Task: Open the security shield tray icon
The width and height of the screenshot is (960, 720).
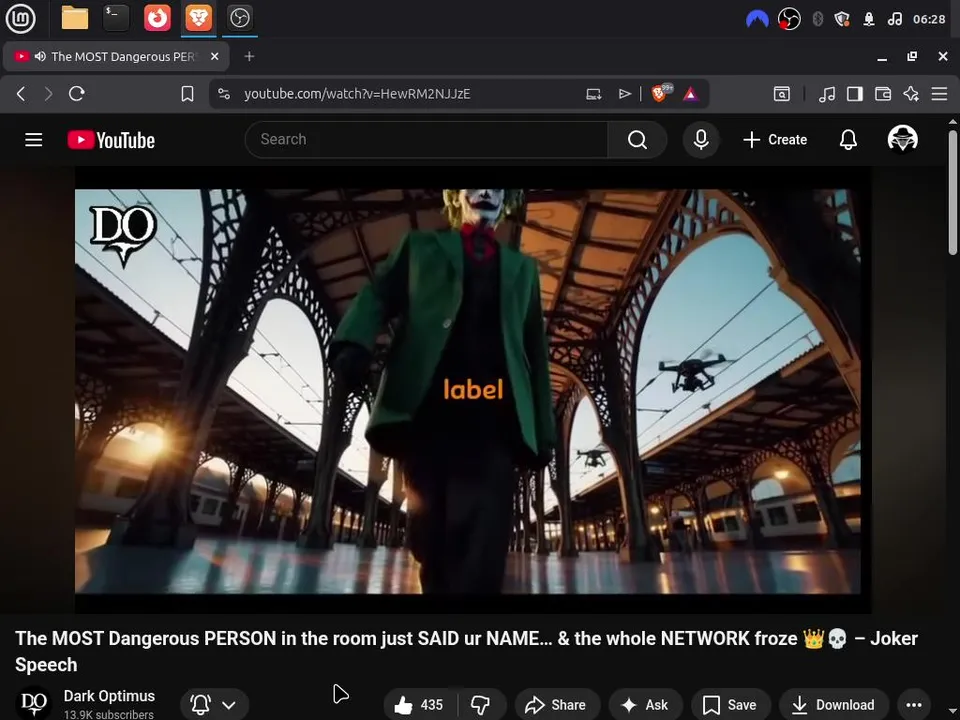Action: tap(842, 19)
